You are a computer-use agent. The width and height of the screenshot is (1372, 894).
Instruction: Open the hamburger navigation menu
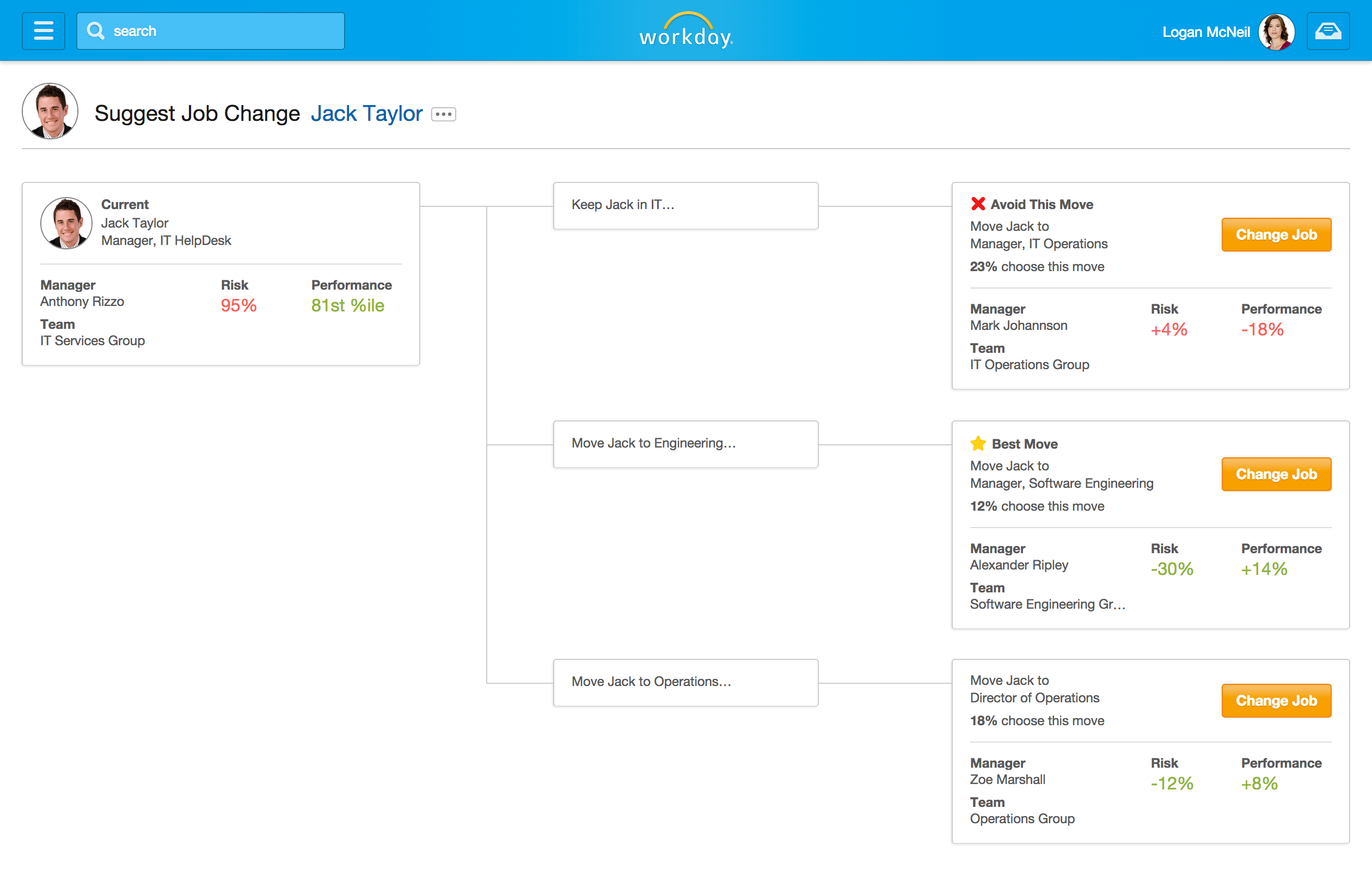click(x=43, y=31)
